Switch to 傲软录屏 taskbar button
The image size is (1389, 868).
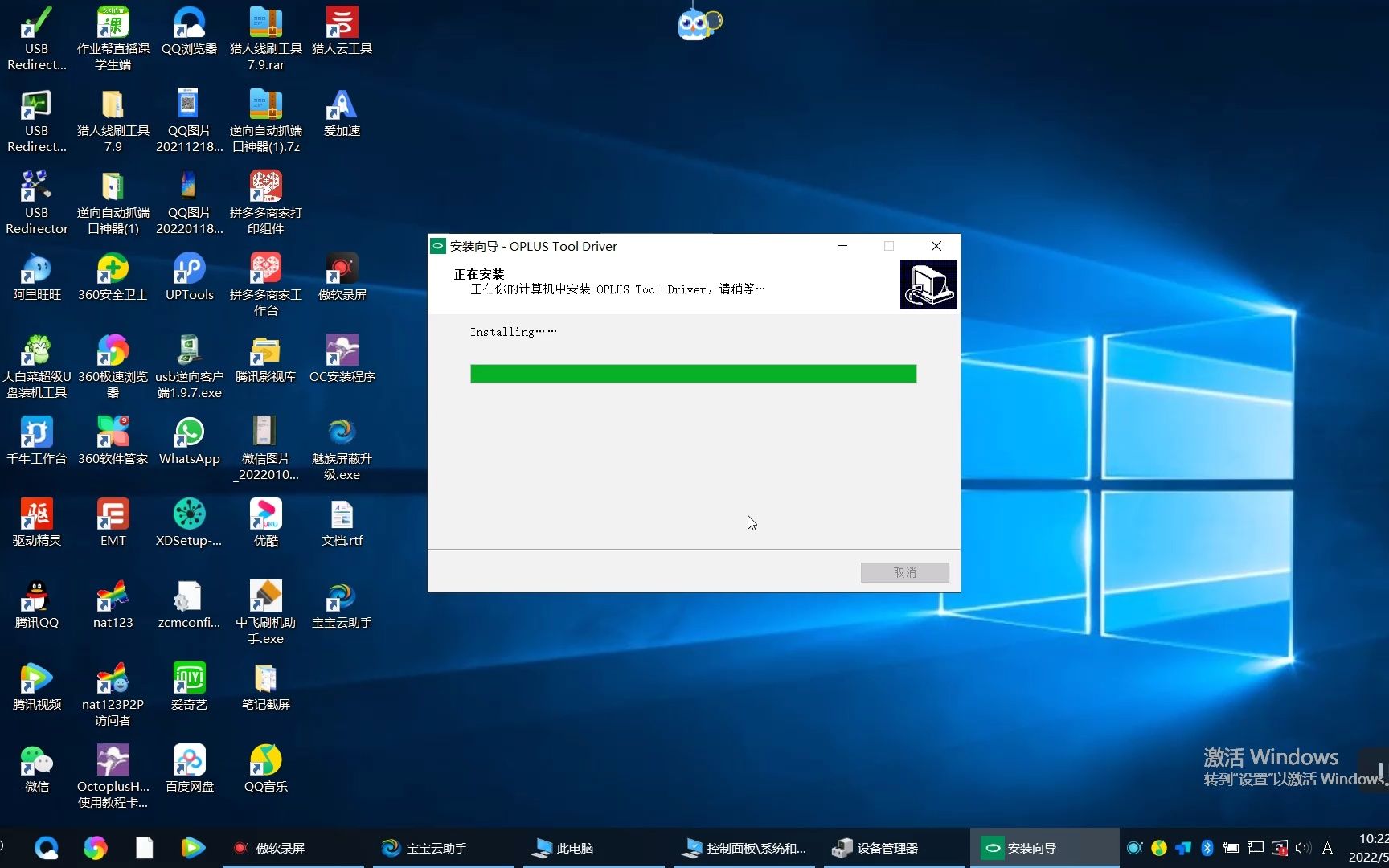coord(293,848)
